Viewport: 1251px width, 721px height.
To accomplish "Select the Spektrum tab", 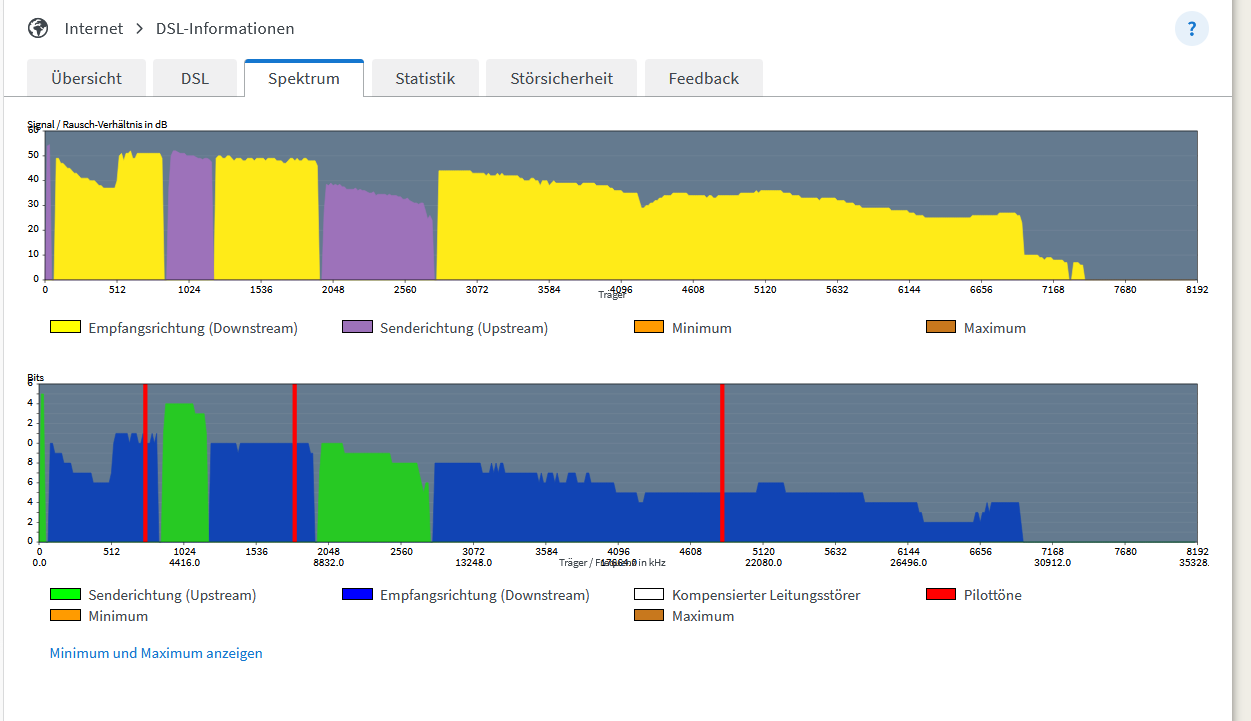I will click(304, 78).
